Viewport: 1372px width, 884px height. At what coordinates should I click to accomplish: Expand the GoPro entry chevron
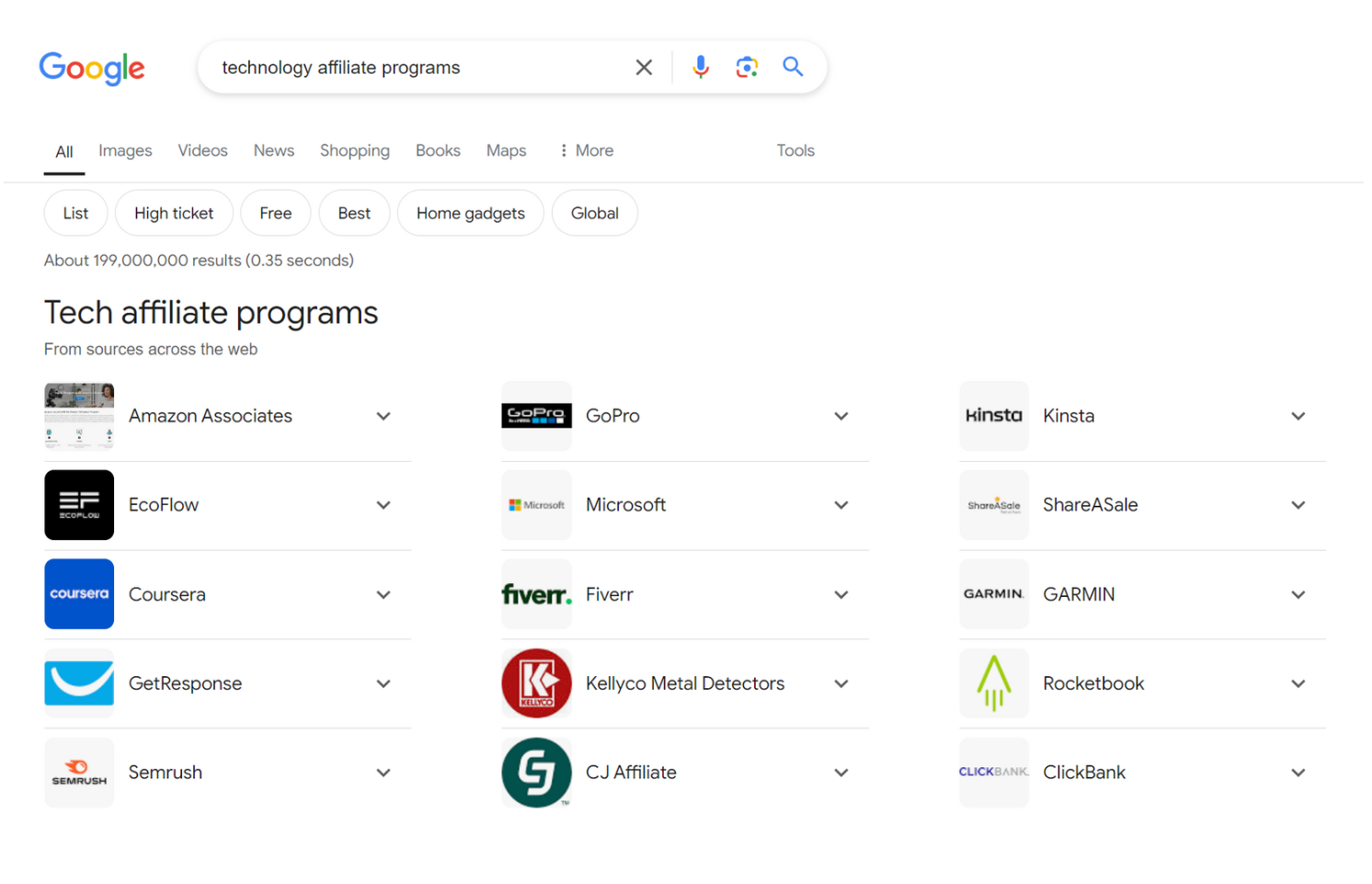[x=840, y=416]
